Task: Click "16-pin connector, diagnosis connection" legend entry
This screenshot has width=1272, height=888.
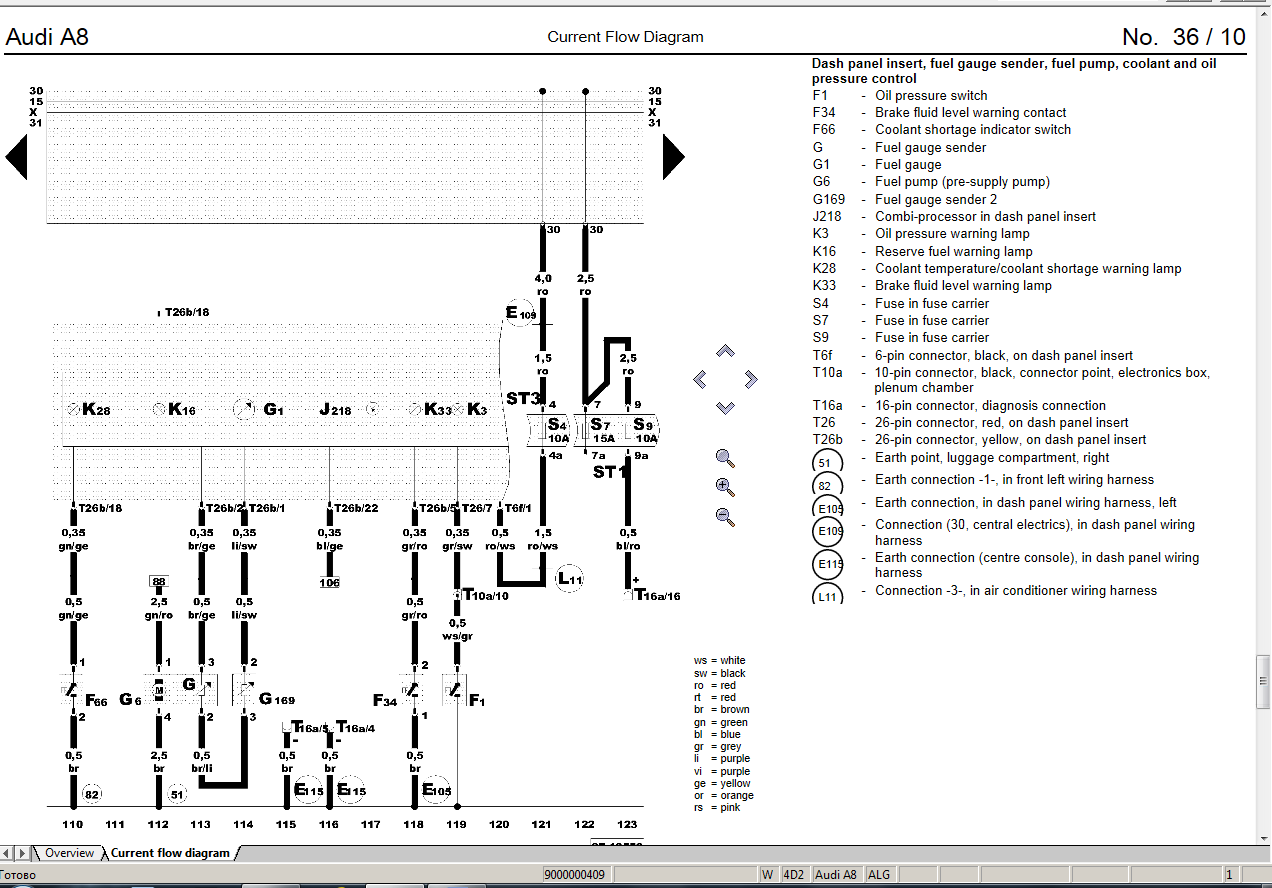Action: [990, 405]
